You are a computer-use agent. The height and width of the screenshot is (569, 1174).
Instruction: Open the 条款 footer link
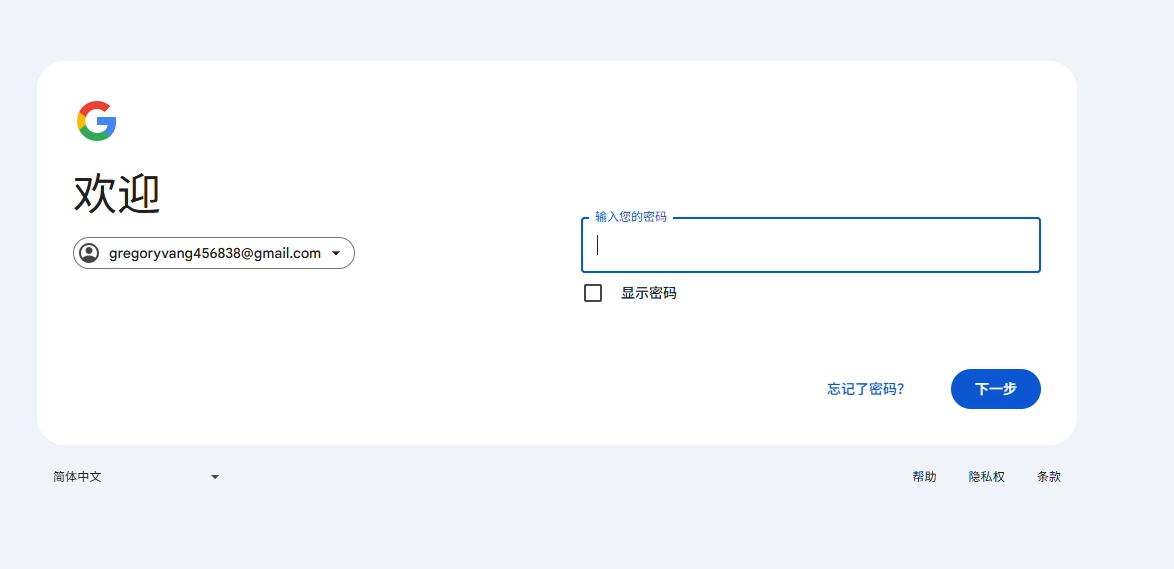tap(1048, 477)
